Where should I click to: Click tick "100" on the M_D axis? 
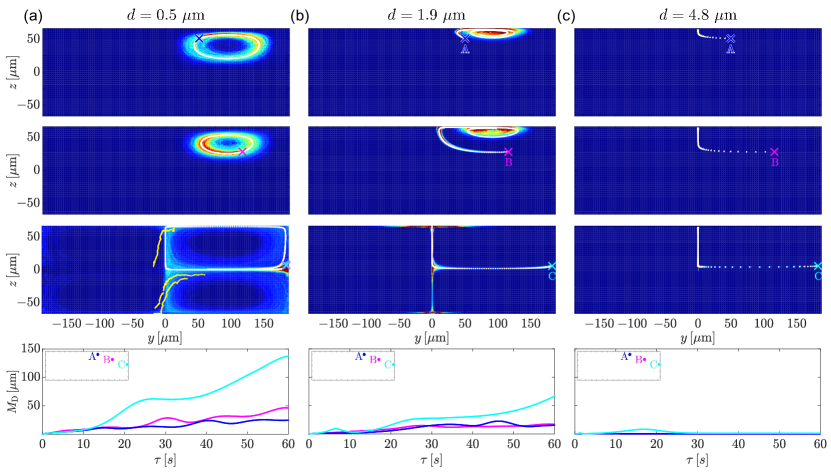(x=30, y=377)
